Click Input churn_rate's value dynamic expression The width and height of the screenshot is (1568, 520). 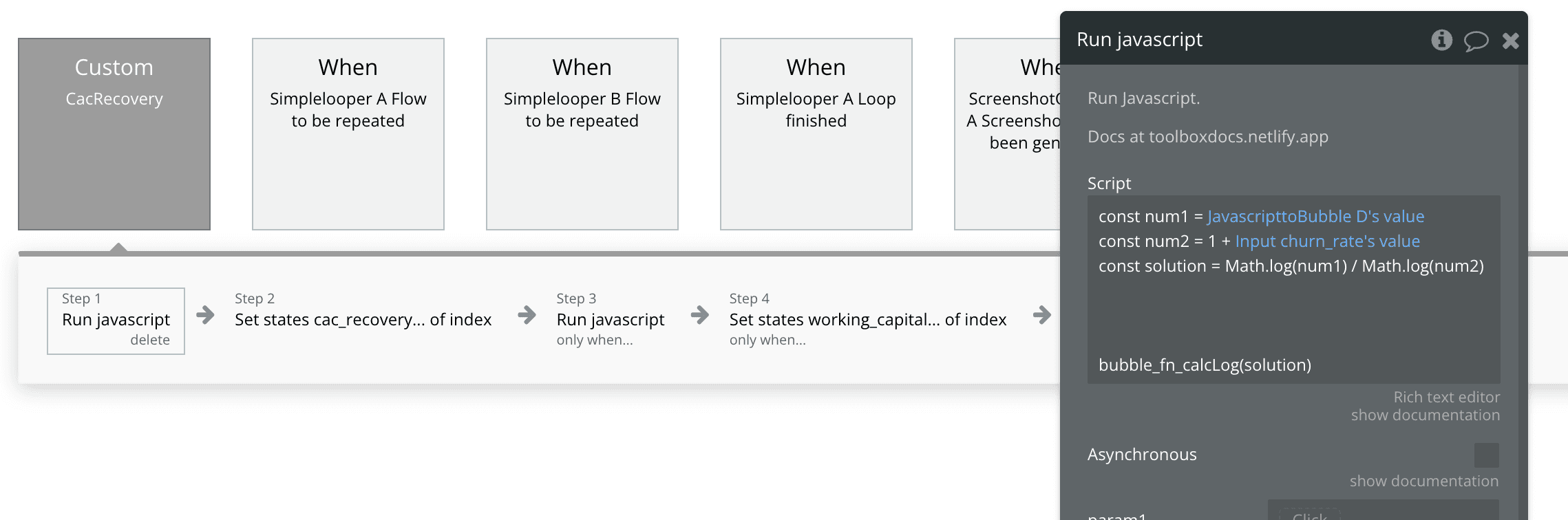click(1327, 241)
